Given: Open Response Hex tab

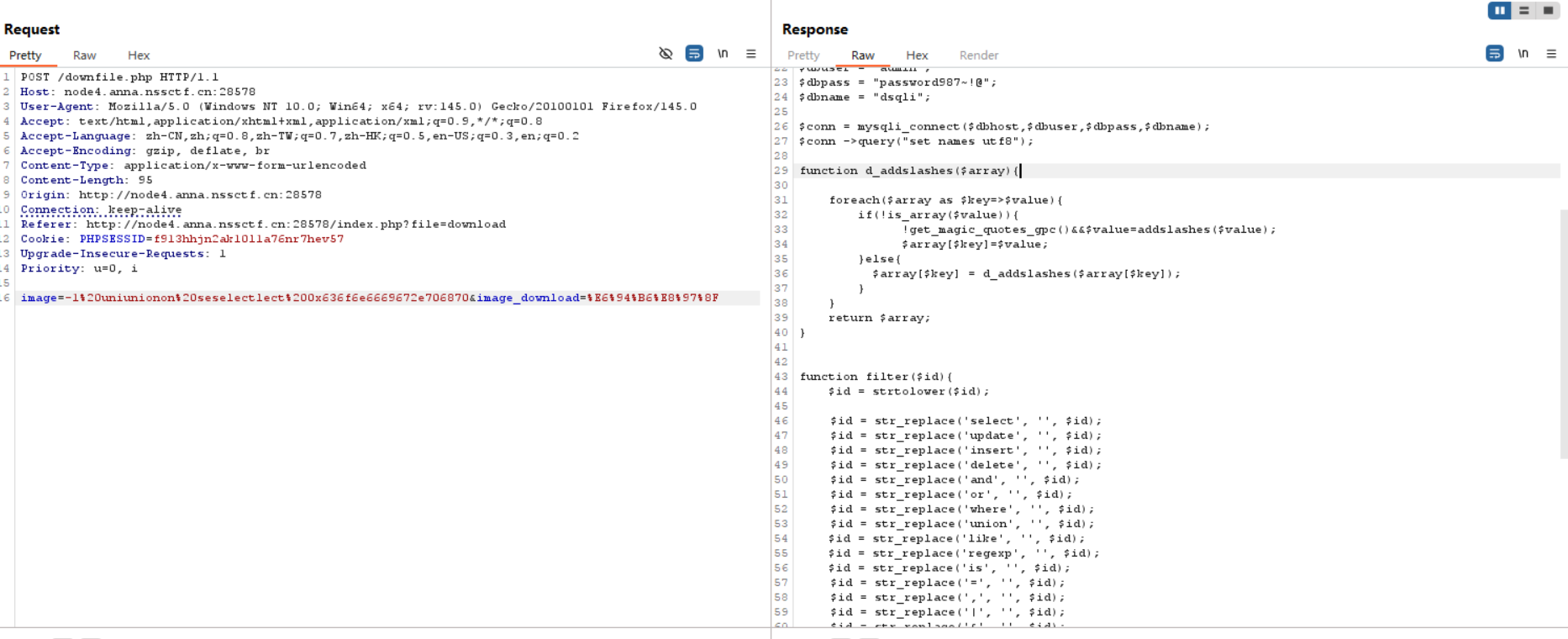Looking at the screenshot, I should pyautogui.click(x=917, y=55).
